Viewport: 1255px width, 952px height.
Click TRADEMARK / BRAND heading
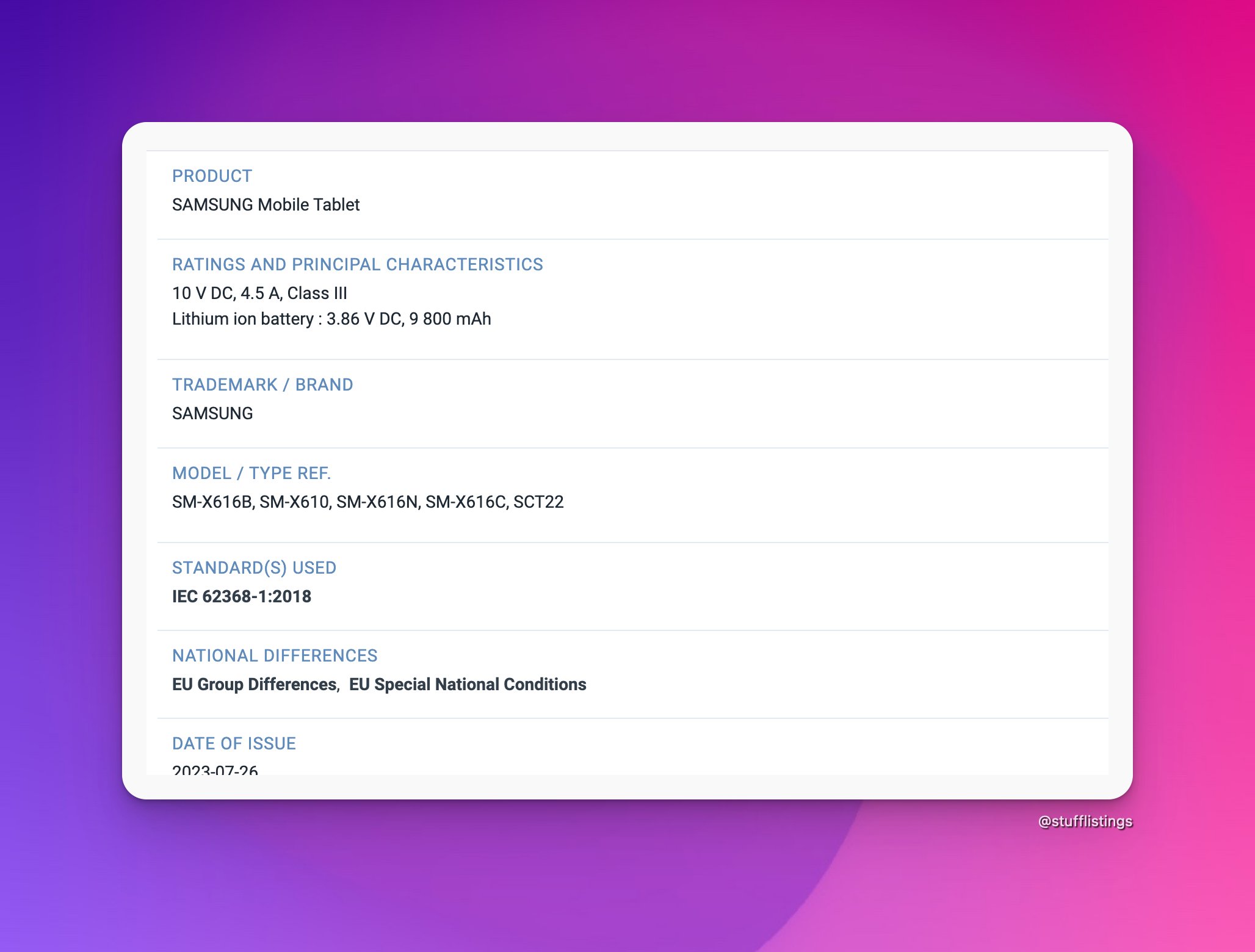(262, 385)
